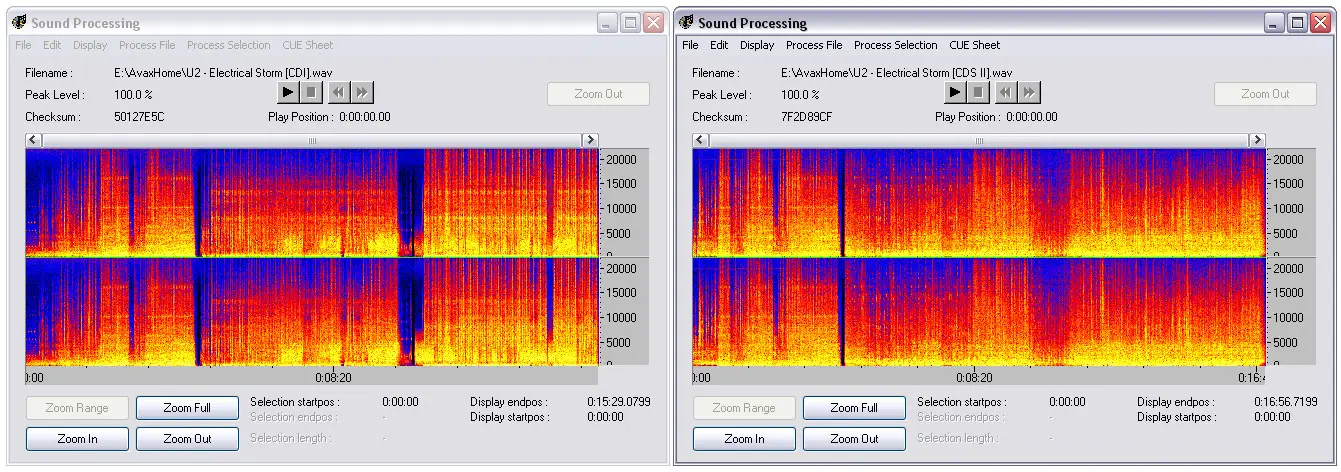Click horizontal scrollbar thumb in right window
This screenshot has height=472, width=1341.
[x=978, y=140]
